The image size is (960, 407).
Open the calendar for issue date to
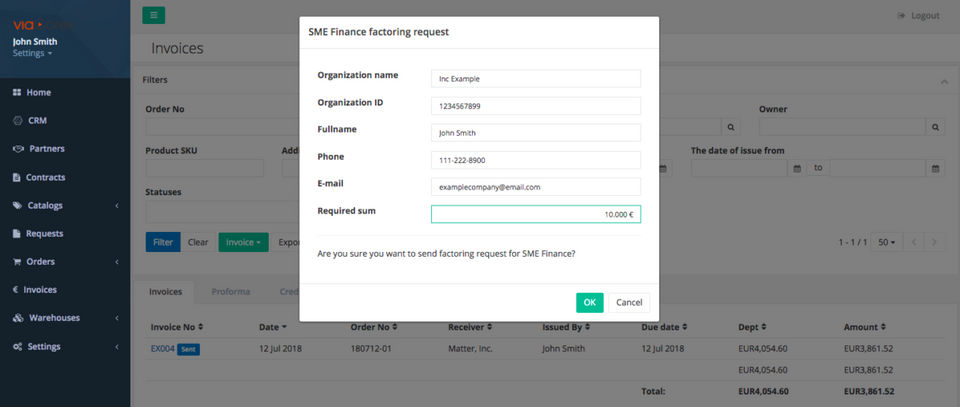(x=936, y=168)
